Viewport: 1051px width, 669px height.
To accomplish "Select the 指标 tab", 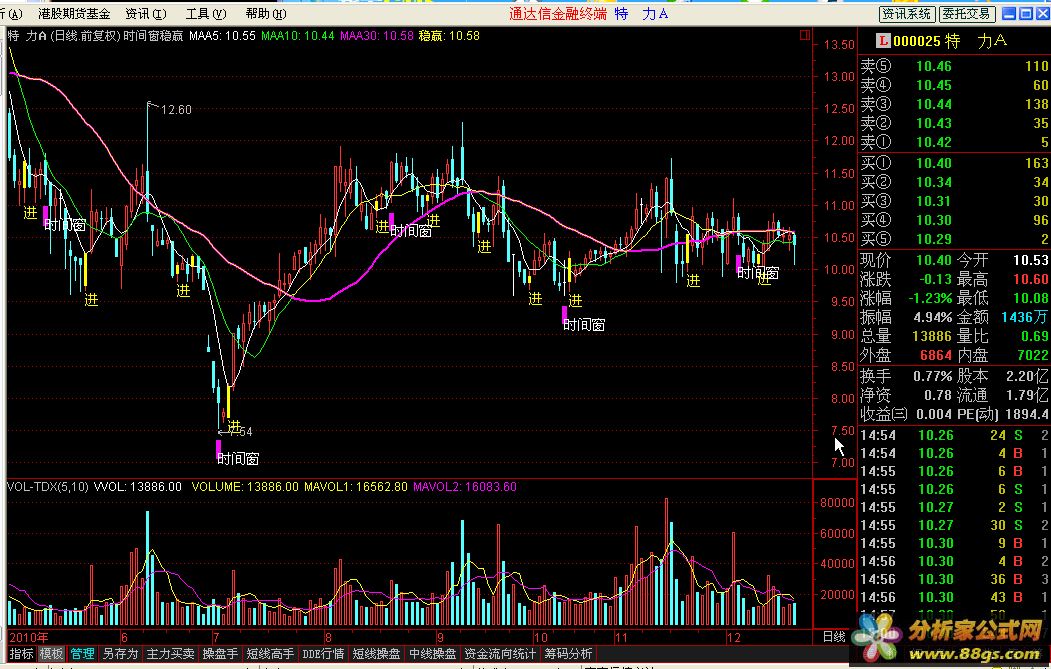I will pos(21,654).
